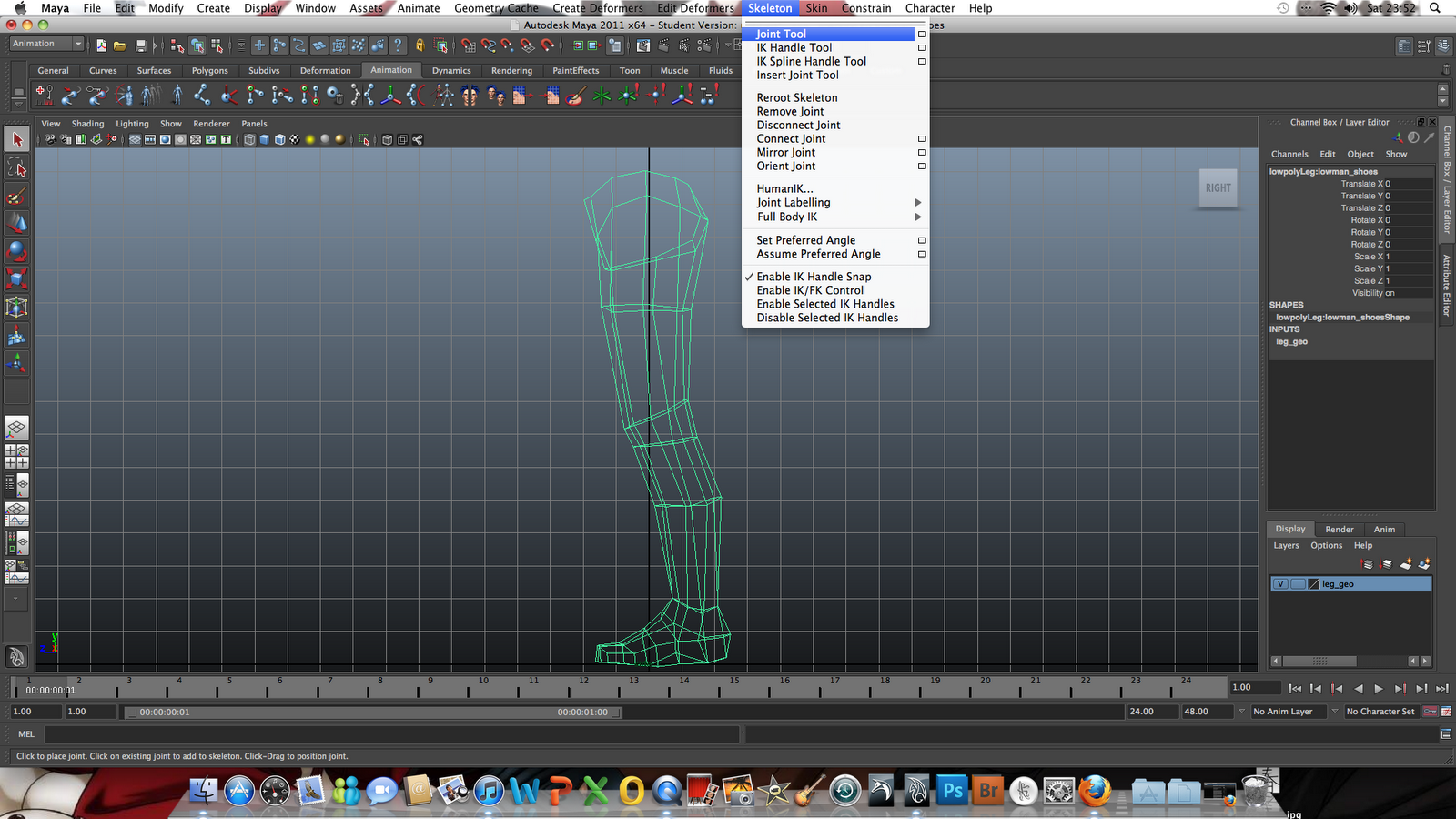Expand the Joint Labelling submenu arrow
The image size is (1456, 819).
click(x=917, y=202)
